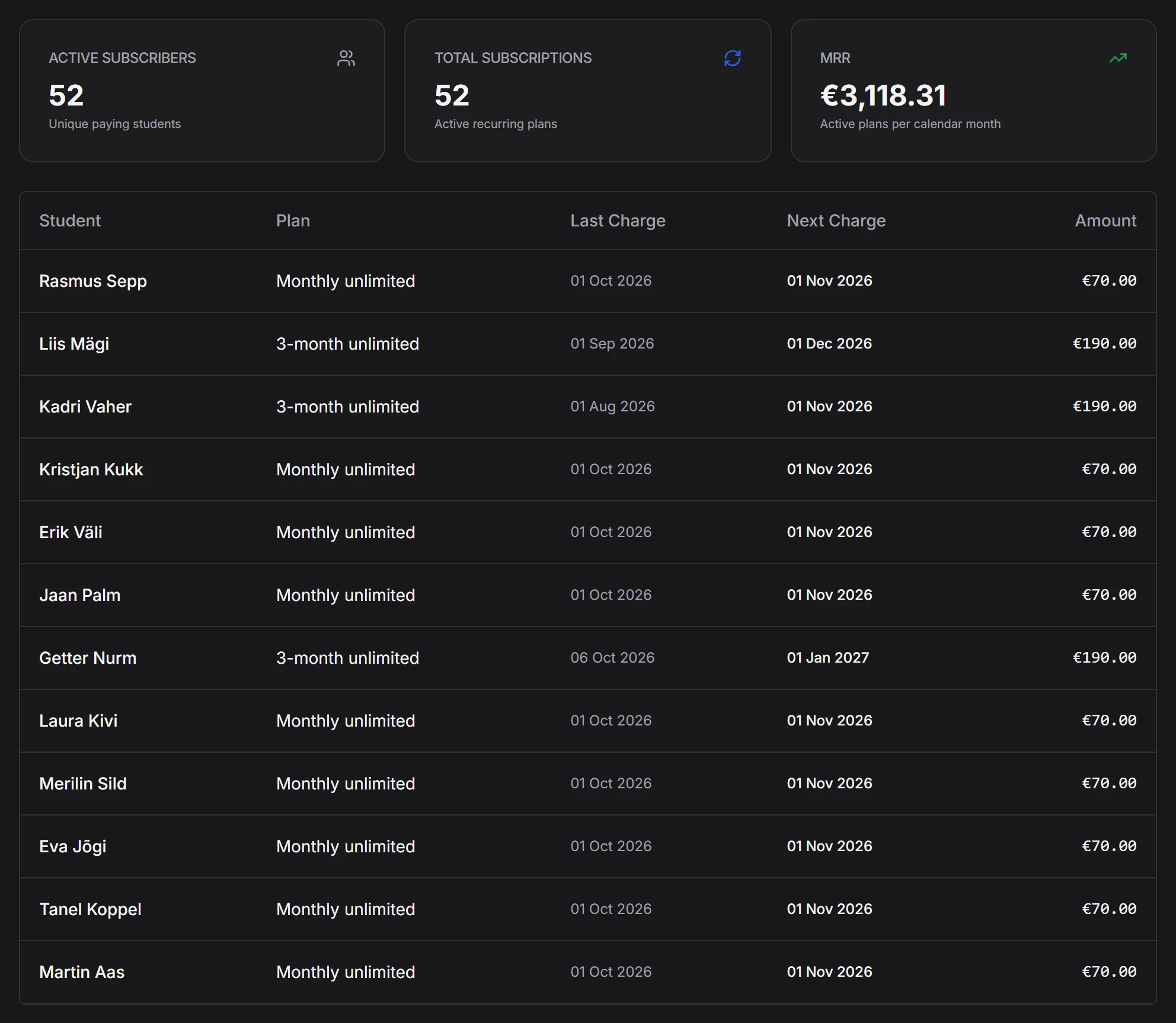Select the Amount column header
The width and height of the screenshot is (1176, 1023).
point(1105,220)
